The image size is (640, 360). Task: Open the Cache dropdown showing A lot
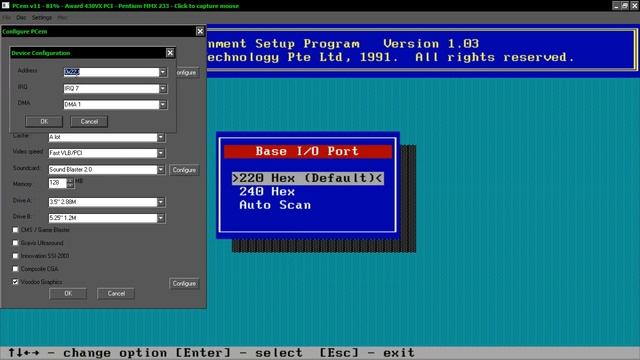click(161, 137)
